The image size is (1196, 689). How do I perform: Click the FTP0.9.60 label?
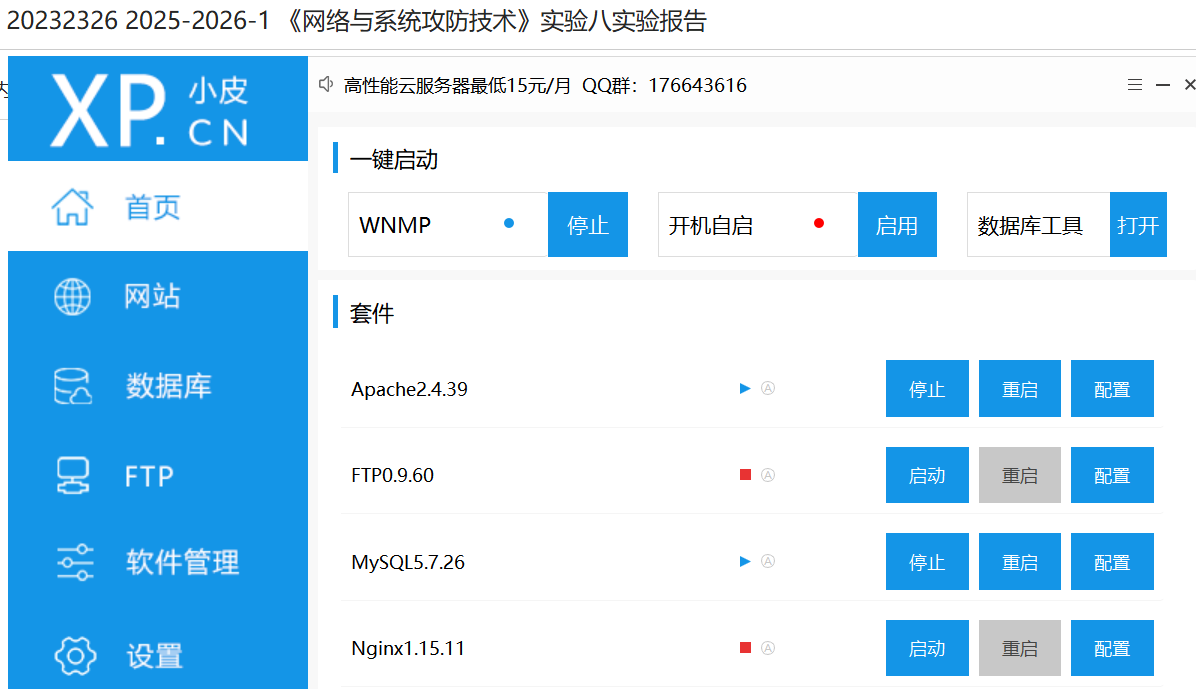(392, 475)
